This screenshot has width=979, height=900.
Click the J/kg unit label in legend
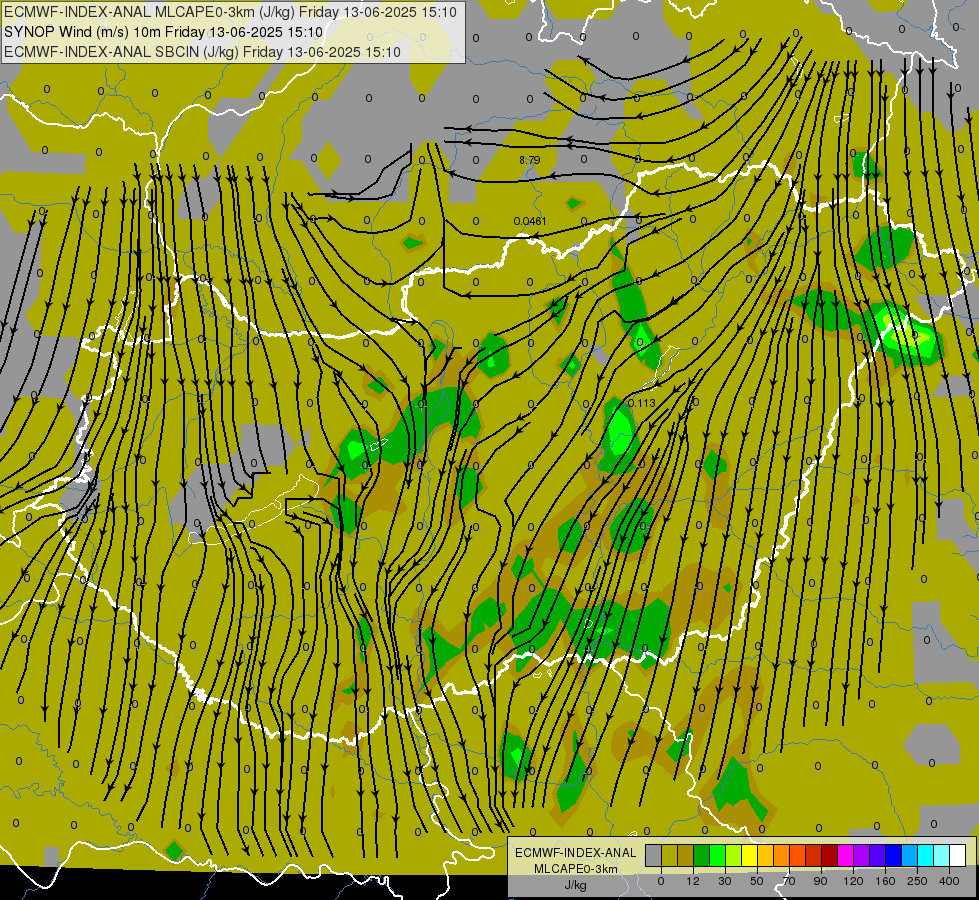575,885
